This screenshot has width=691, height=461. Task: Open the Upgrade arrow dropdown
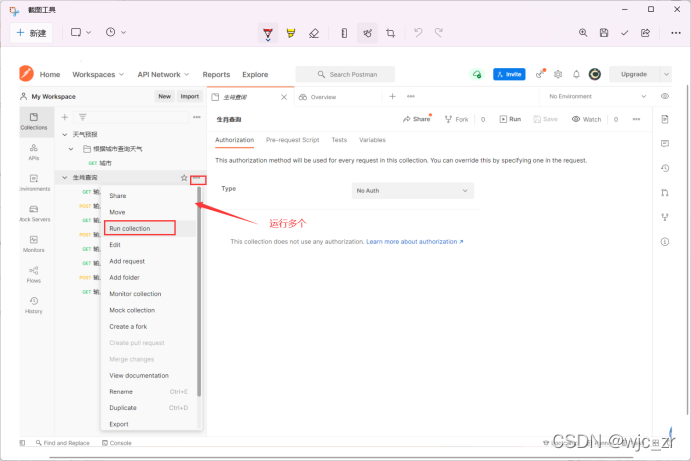coord(666,74)
